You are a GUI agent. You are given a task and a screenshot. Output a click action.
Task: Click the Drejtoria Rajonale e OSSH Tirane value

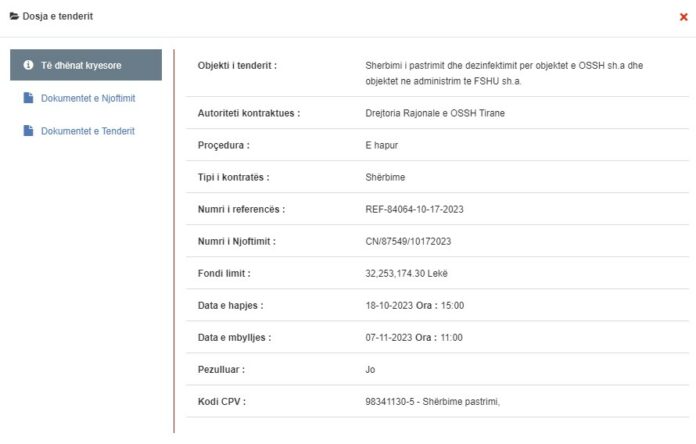(435, 113)
